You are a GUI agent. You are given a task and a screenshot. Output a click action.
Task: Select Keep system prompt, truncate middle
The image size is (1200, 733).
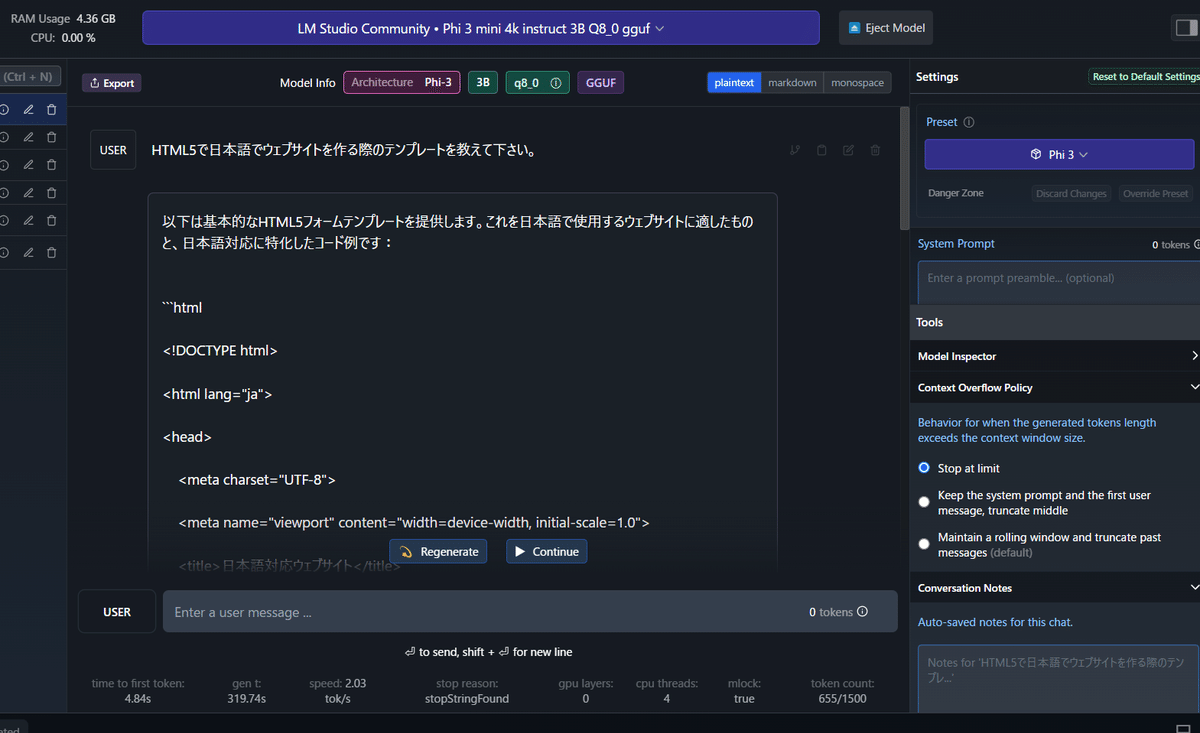point(924,502)
